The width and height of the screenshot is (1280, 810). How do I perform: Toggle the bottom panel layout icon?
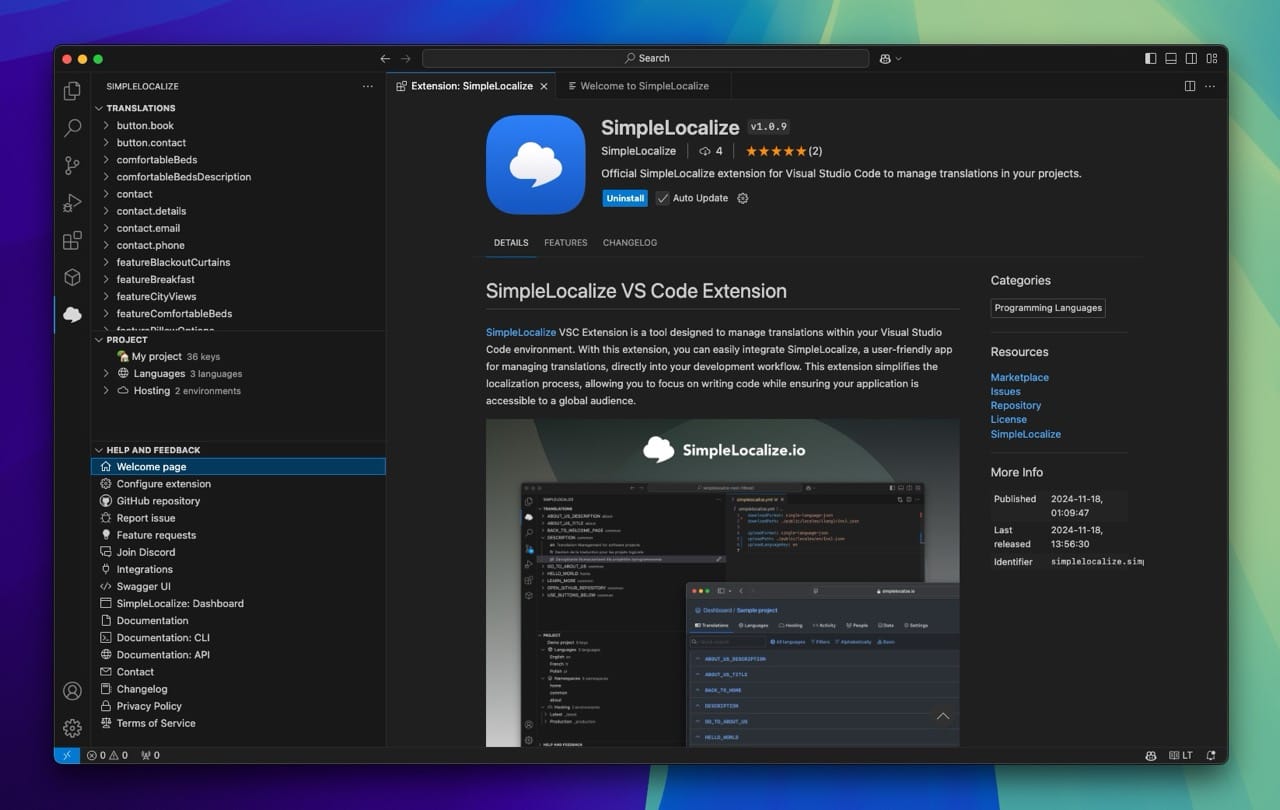pos(1171,58)
